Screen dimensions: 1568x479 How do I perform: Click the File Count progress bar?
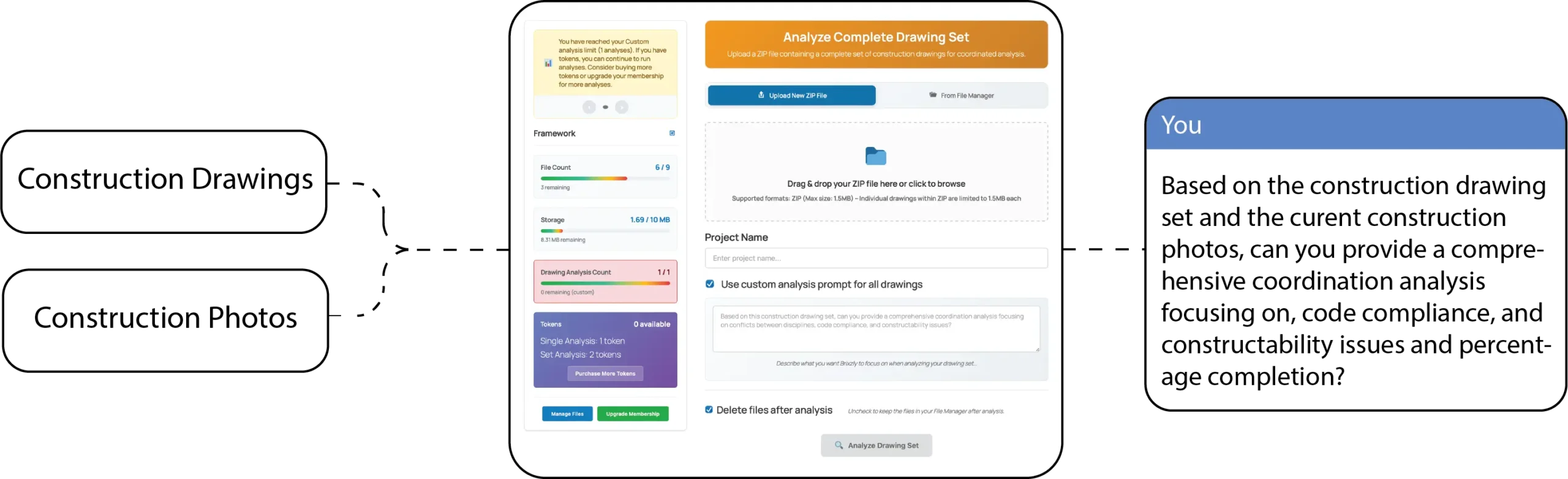605,178
